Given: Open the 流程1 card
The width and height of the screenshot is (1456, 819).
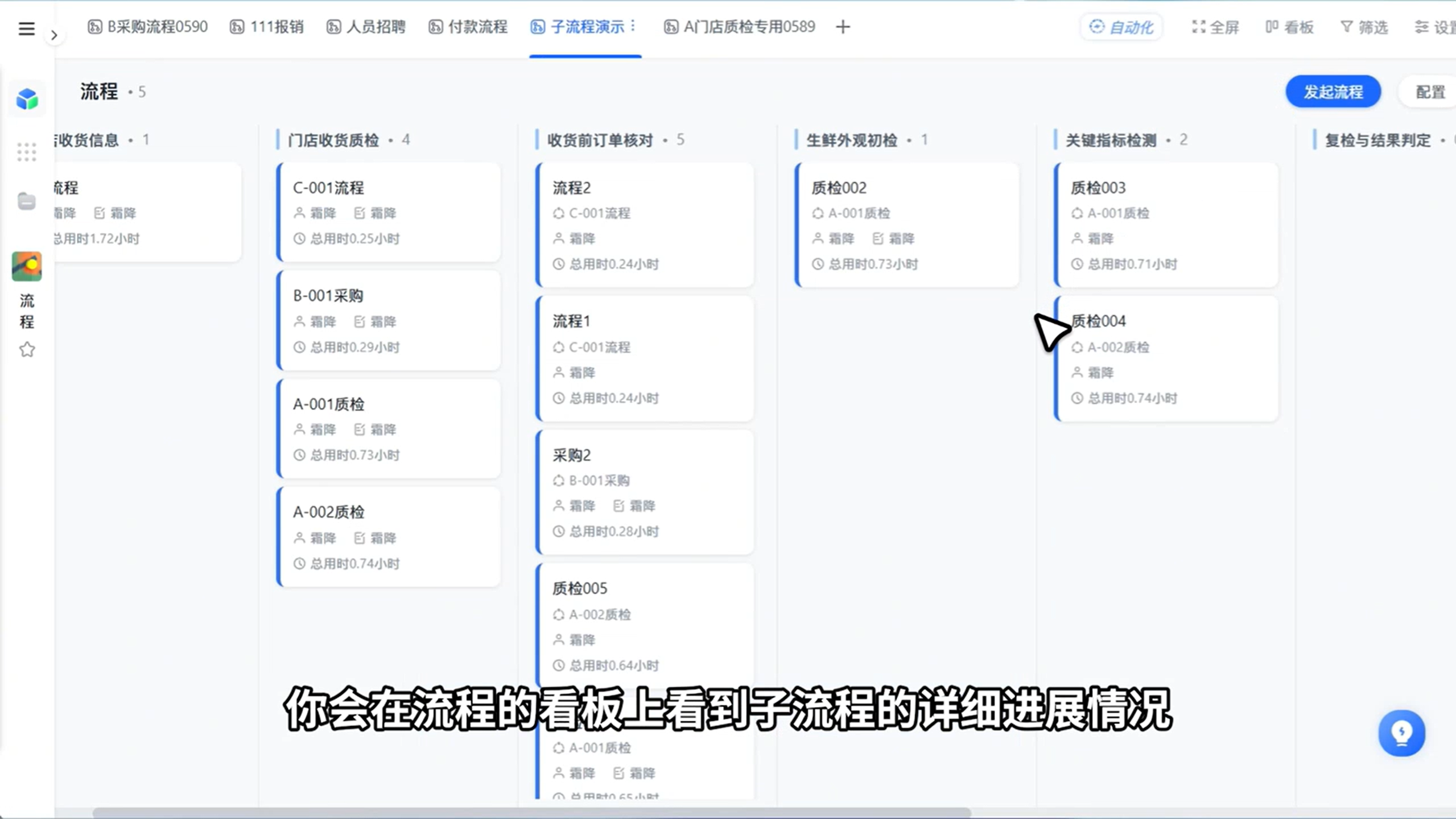Looking at the screenshot, I should (x=645, y=358).
